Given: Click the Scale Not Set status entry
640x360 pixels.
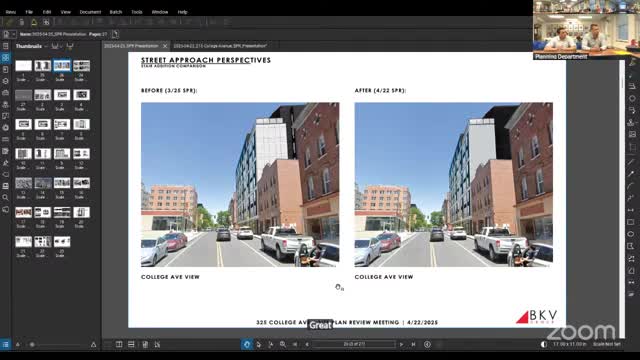Looking at the screenshot, I should point(607,344).
